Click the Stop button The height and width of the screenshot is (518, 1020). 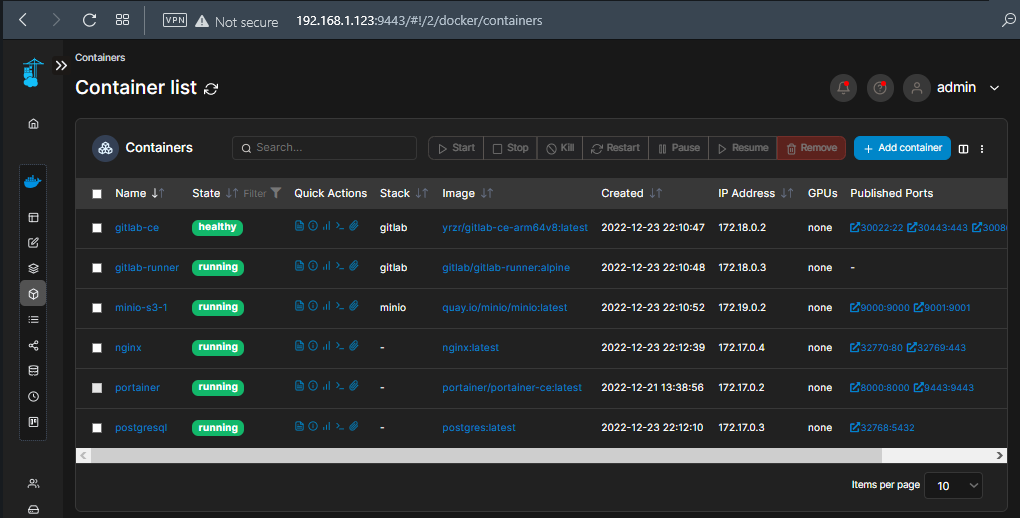pyautogui.click(x=510, y=148)
